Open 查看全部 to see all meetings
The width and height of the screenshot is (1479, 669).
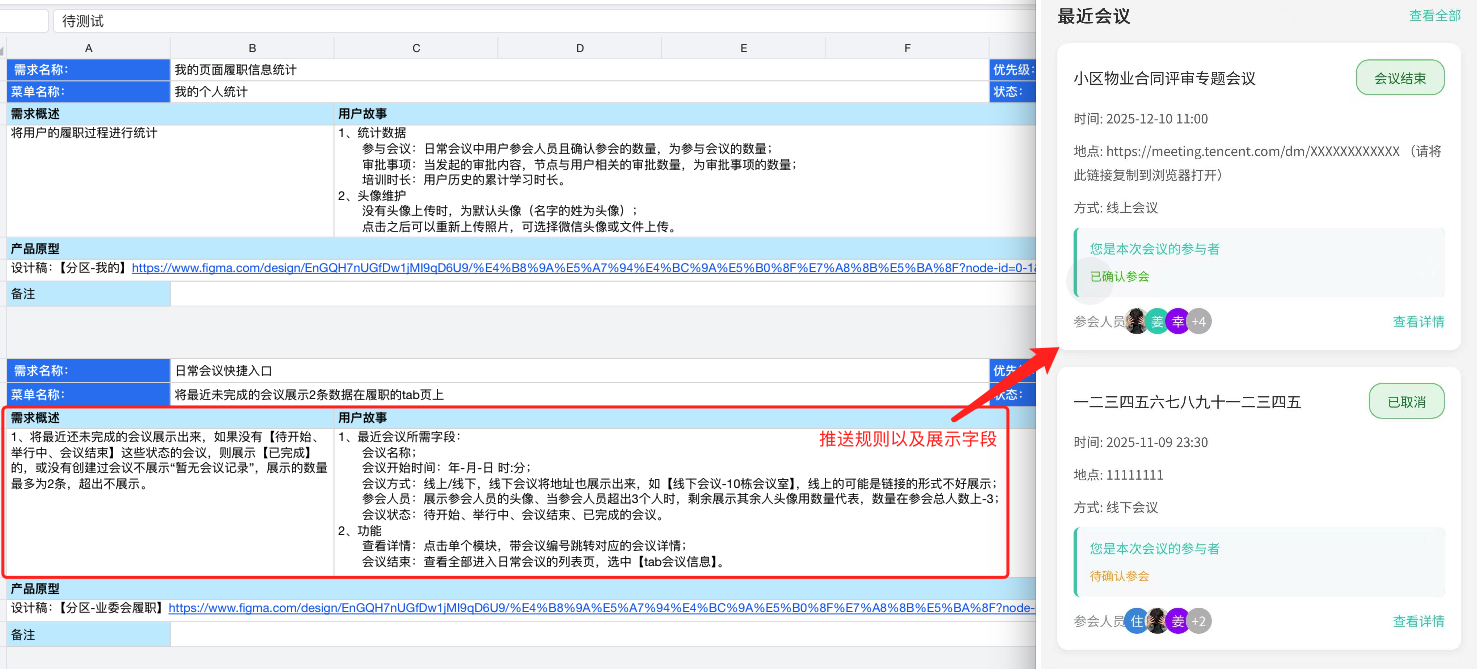[1435, 15]
